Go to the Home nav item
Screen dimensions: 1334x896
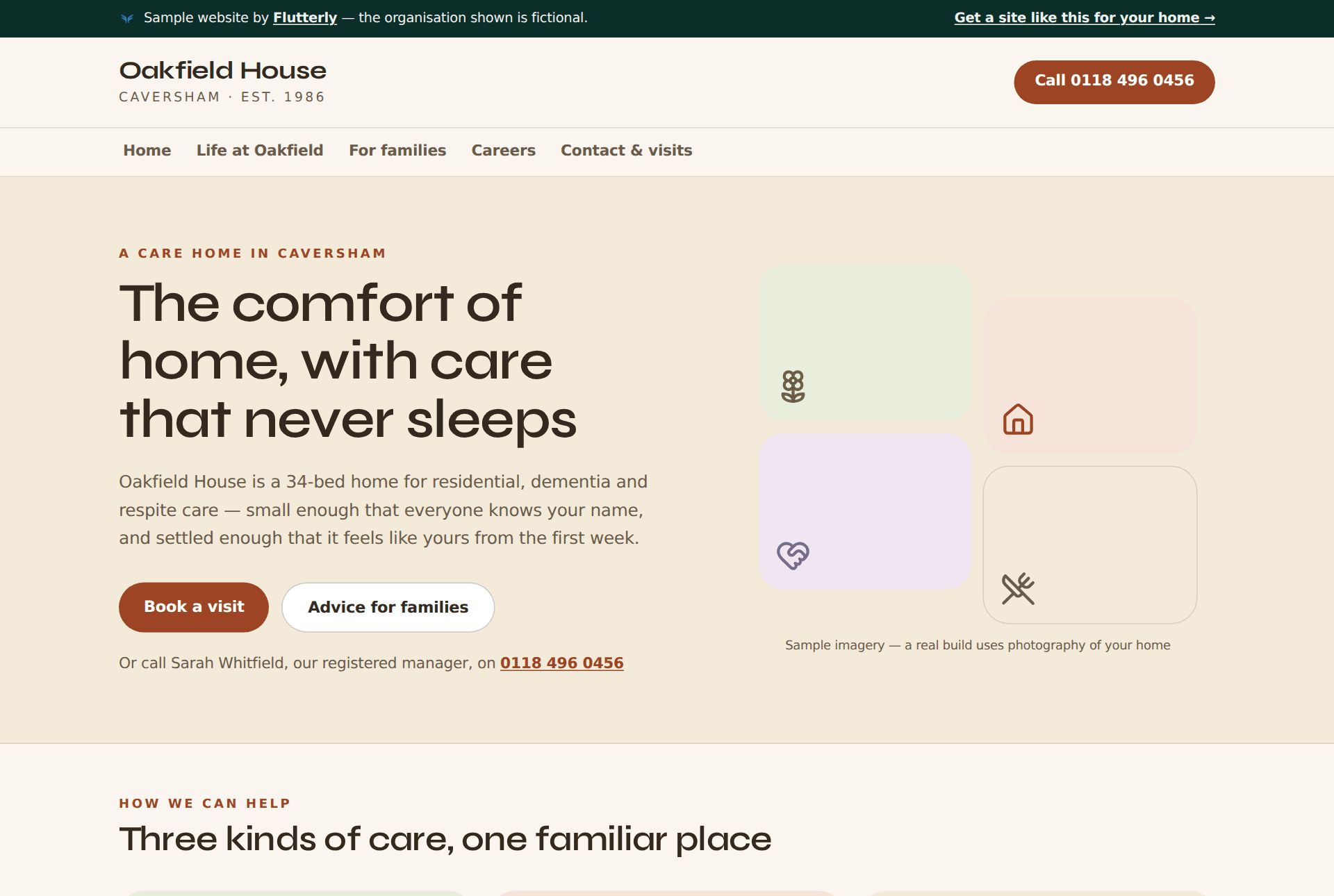[x=147, y=150]
